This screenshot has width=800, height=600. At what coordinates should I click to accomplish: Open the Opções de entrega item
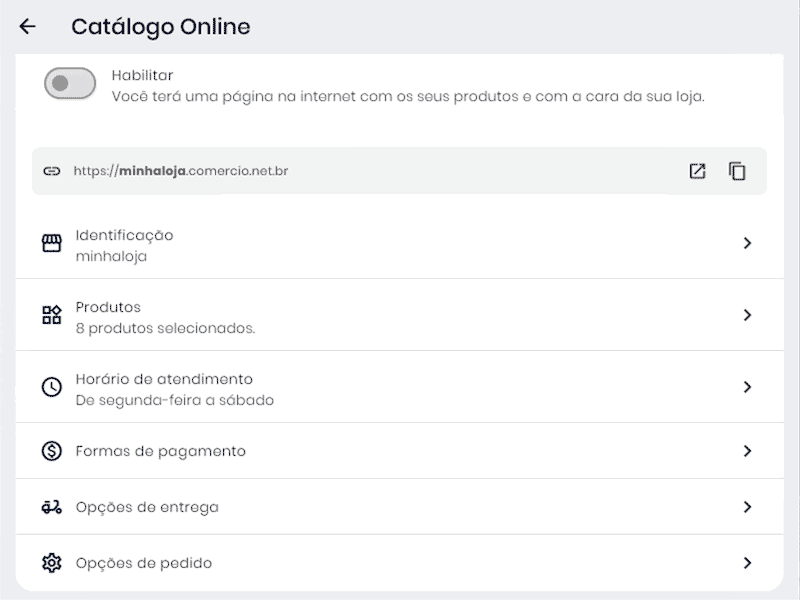(x=147, y=507)
